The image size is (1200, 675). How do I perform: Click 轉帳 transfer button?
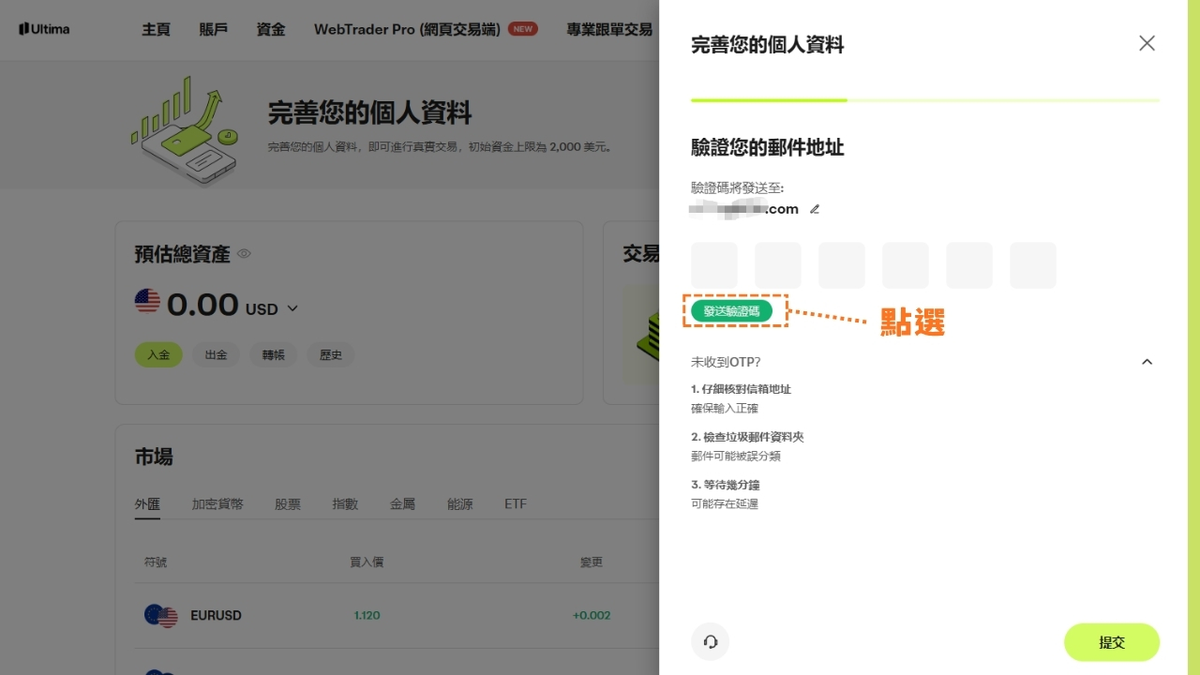tap(273, 355)
